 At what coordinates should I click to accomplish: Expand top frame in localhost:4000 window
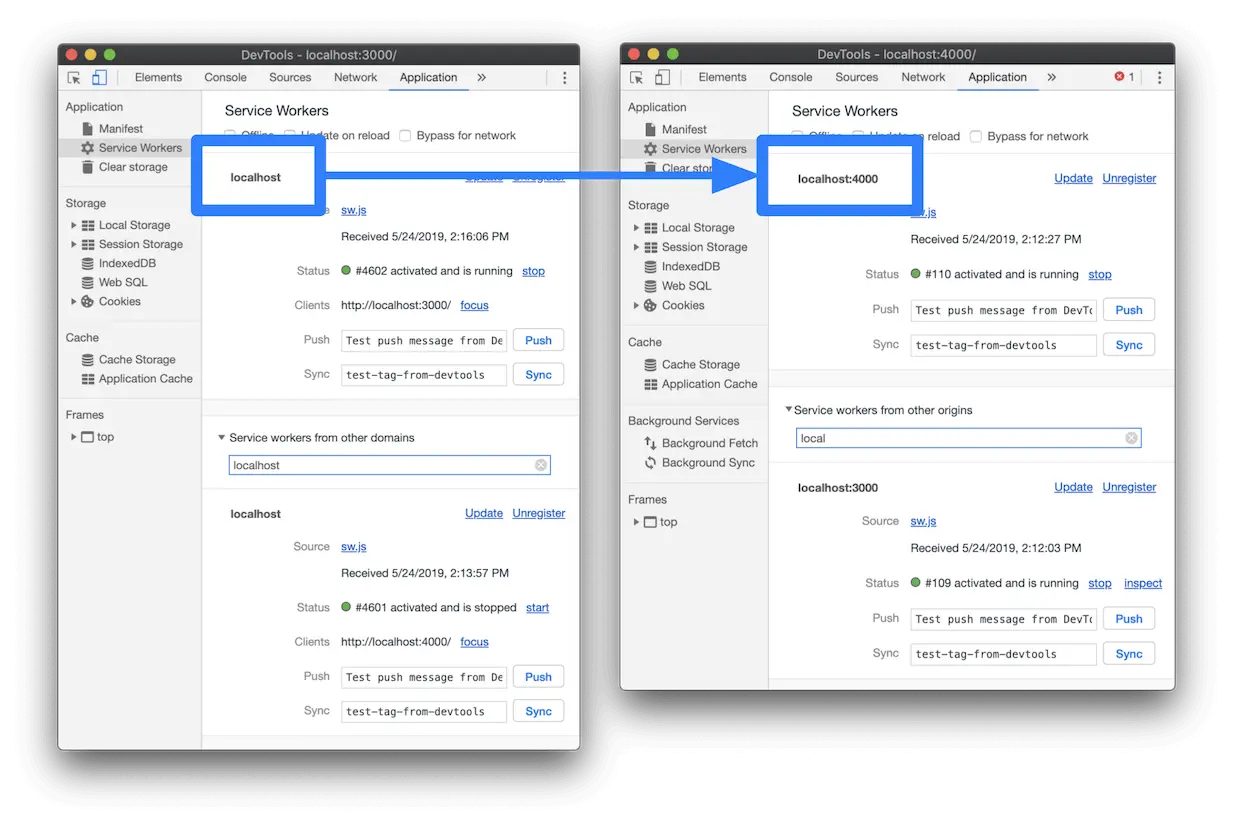(636, 522)
